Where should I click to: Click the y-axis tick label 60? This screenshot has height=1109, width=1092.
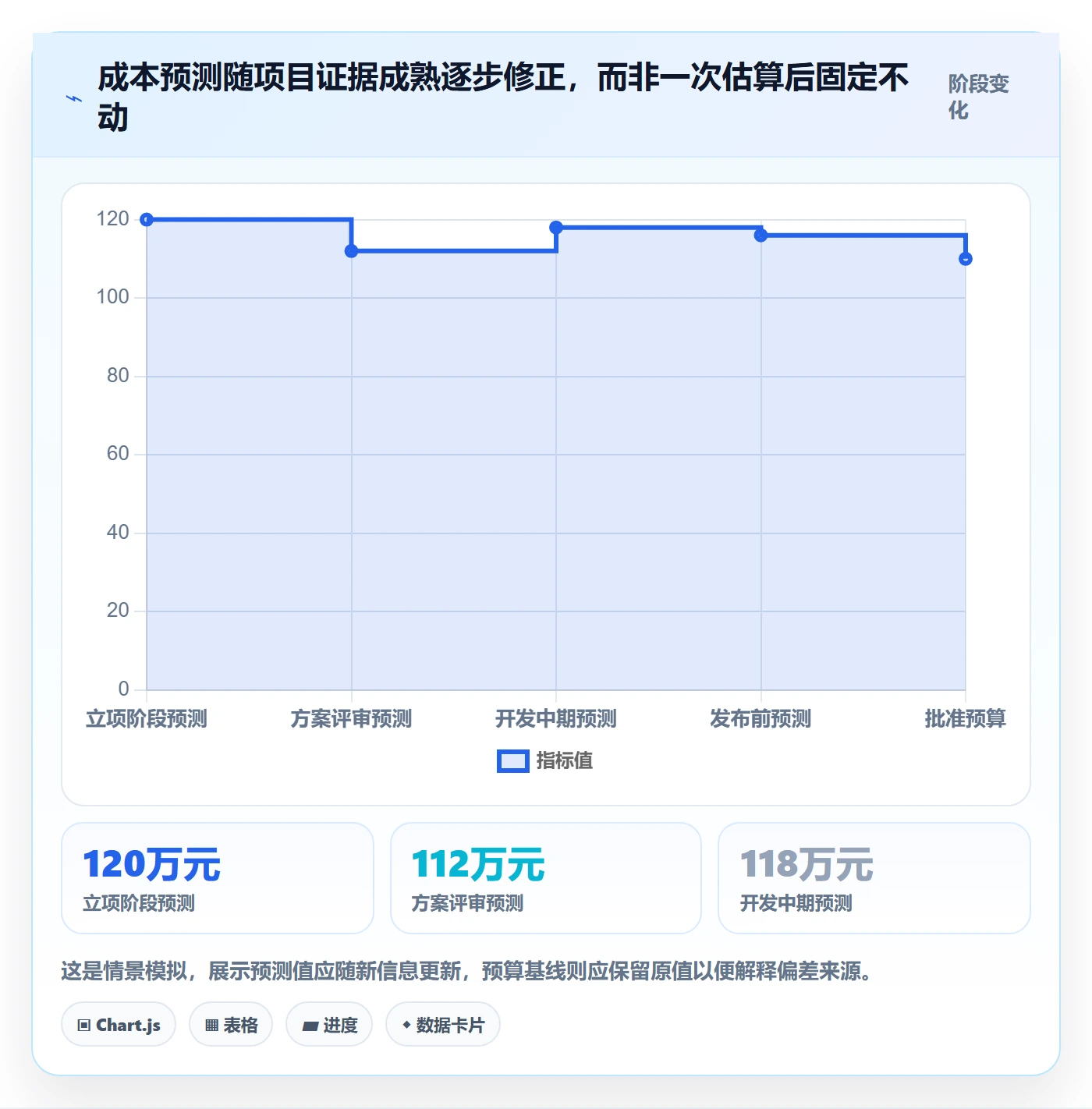pos(119,454)
